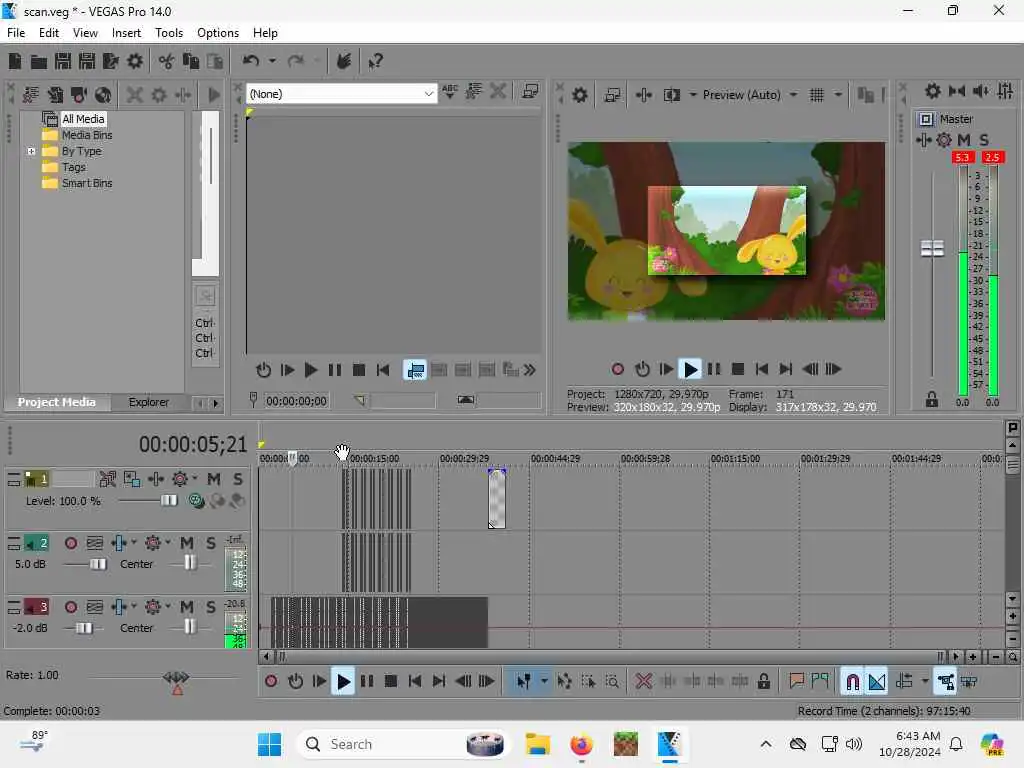The height and width of the screenshot is (768, 1024).
Task: Click the Play button in timeline transport
Action: click(x=343, y=682)
